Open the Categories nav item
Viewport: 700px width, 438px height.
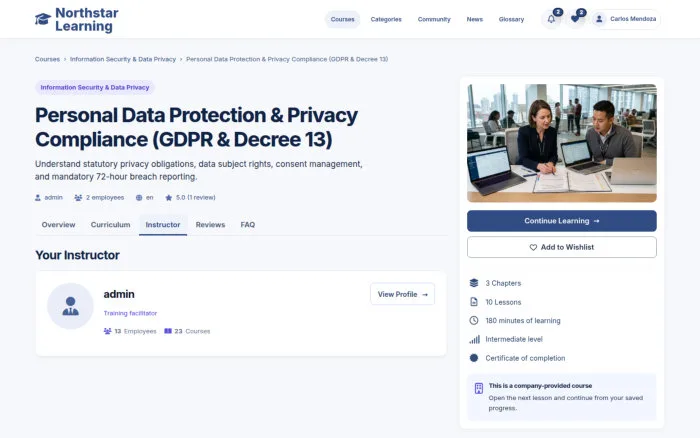coord(386,20)
